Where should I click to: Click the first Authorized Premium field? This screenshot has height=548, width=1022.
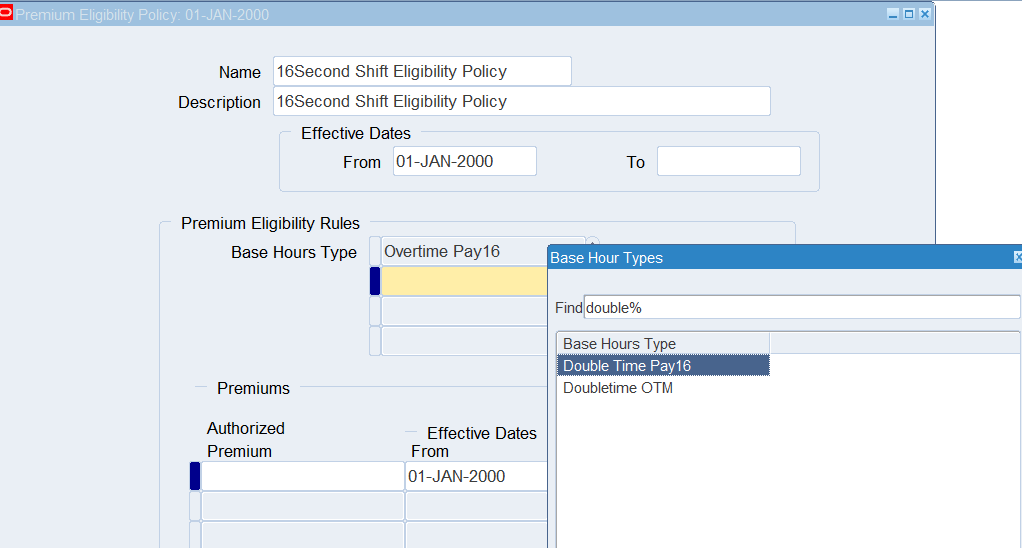302,476
